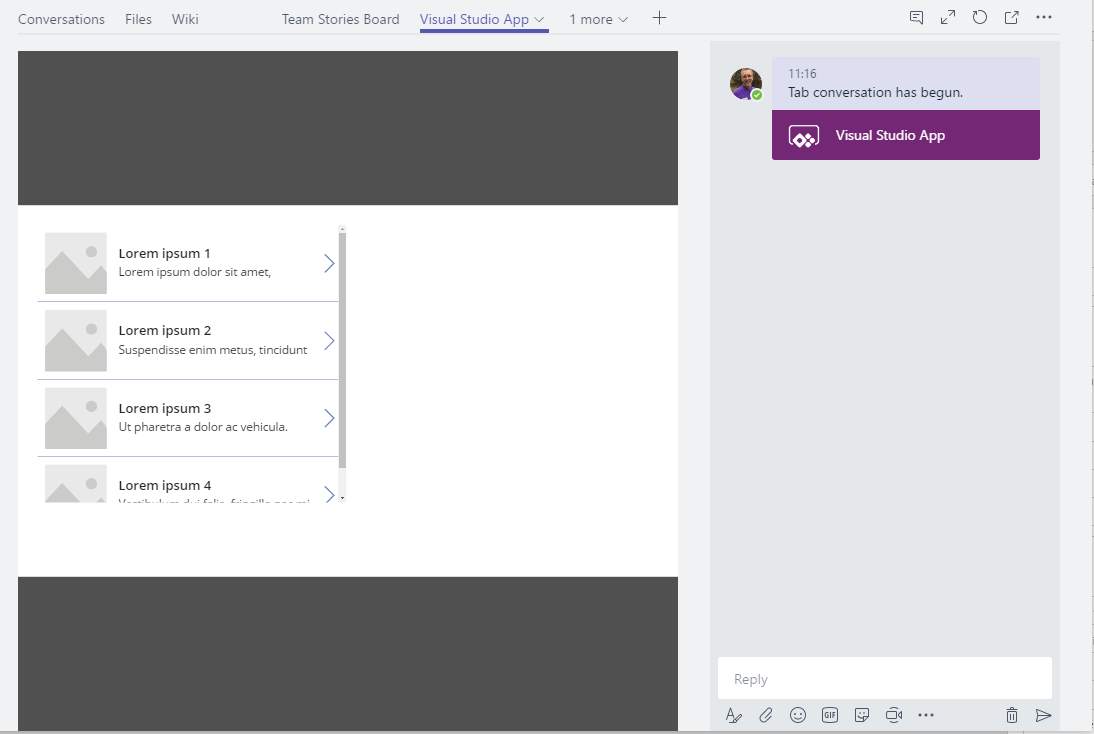Discard the draft using the trash icon

[1012, 715]
